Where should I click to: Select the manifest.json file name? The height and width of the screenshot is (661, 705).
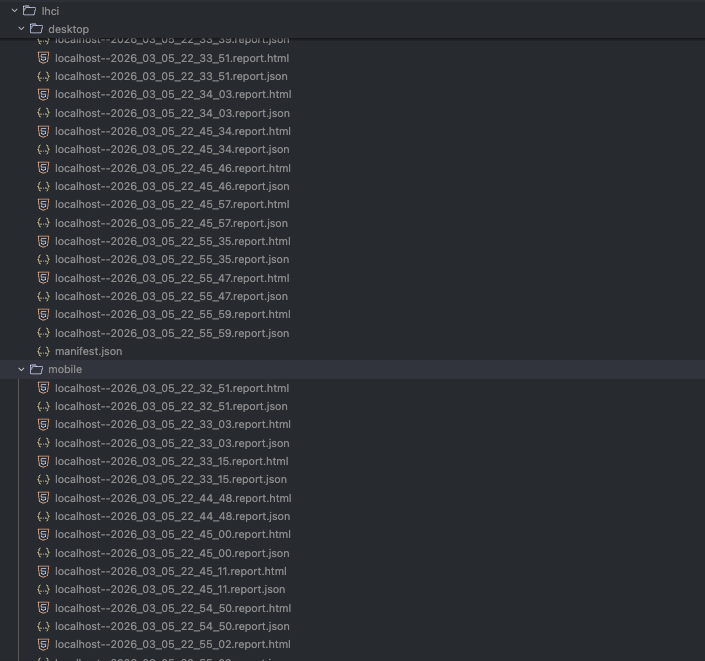coord(88,352)
